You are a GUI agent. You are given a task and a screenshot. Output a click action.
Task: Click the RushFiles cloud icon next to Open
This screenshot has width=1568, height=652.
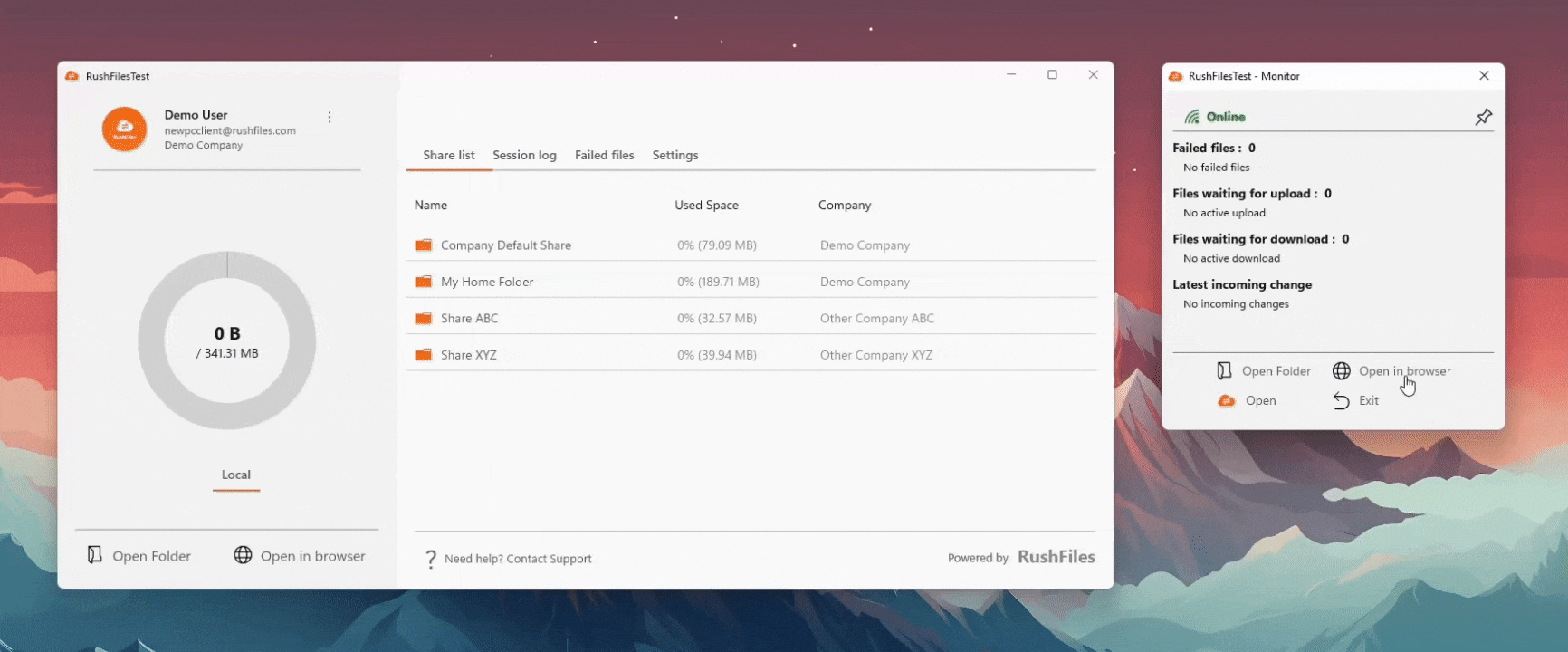(1227, 400)
